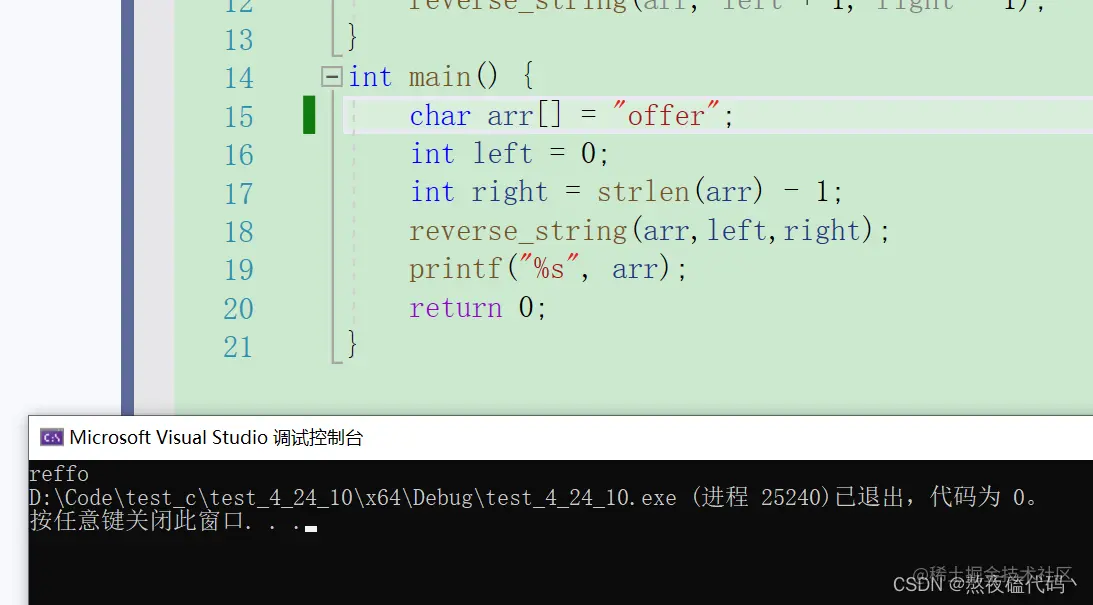Click line number 14 in the gutter
The image size is (1093, 605).
[x=239, y=77]
